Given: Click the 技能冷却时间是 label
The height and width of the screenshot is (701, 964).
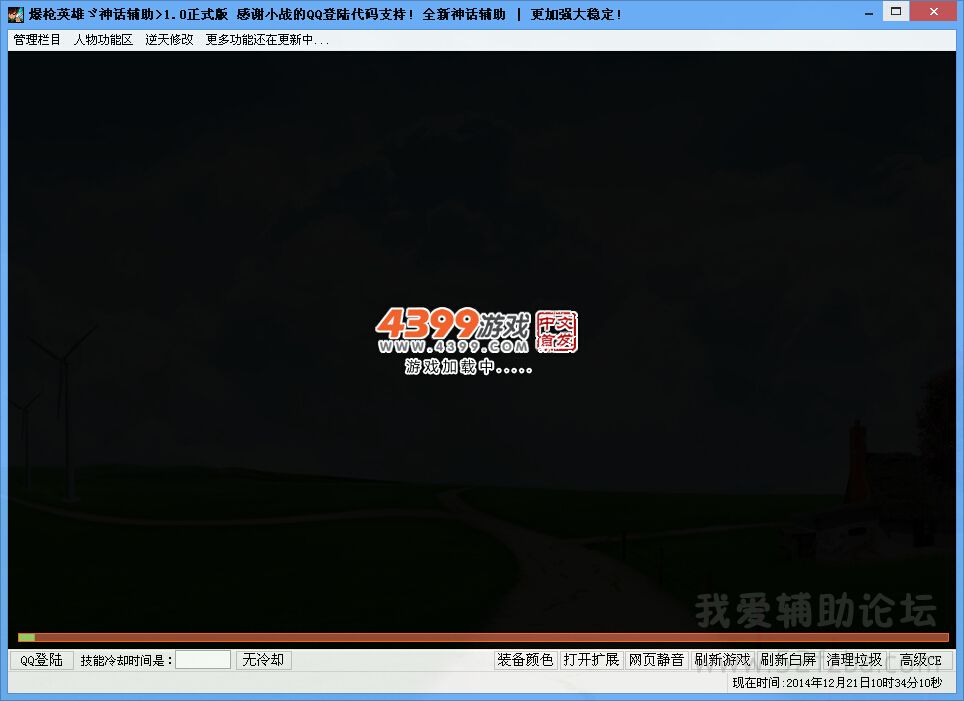Looking at the screenshot, I should click(x=126, y=660).
